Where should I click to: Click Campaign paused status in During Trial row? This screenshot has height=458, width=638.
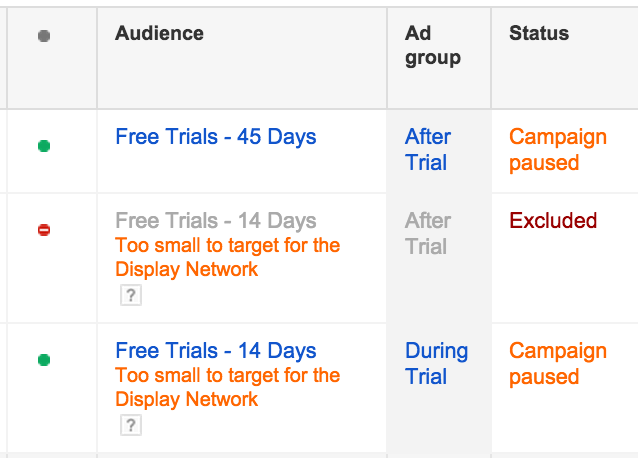(558, 363)
